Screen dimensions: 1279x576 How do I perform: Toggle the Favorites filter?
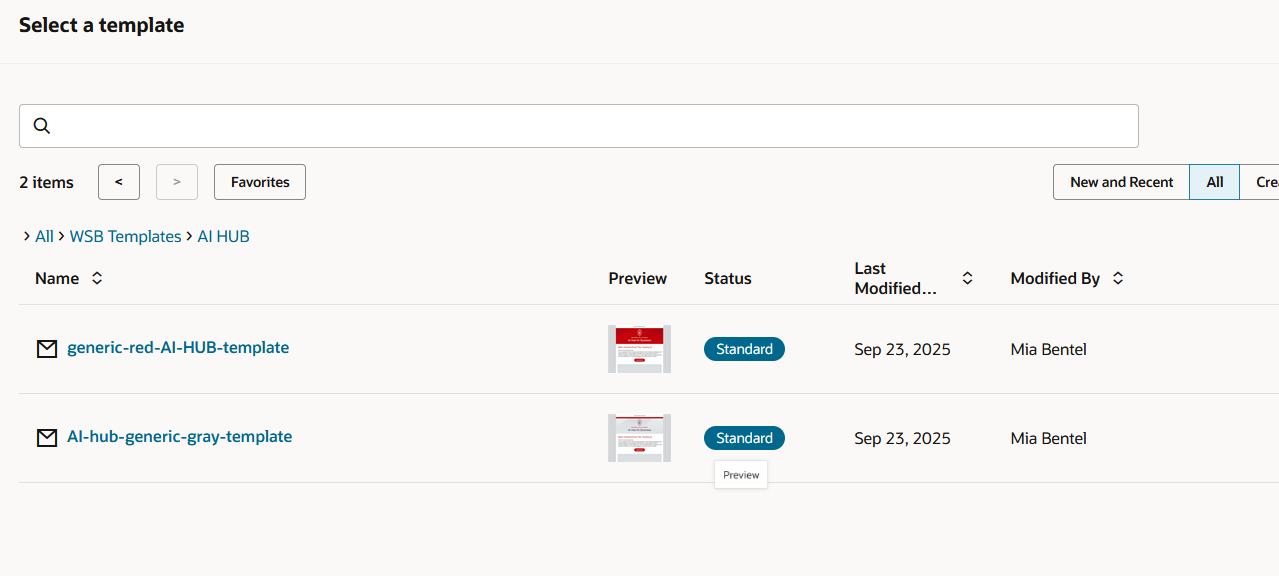click(260, 182)
